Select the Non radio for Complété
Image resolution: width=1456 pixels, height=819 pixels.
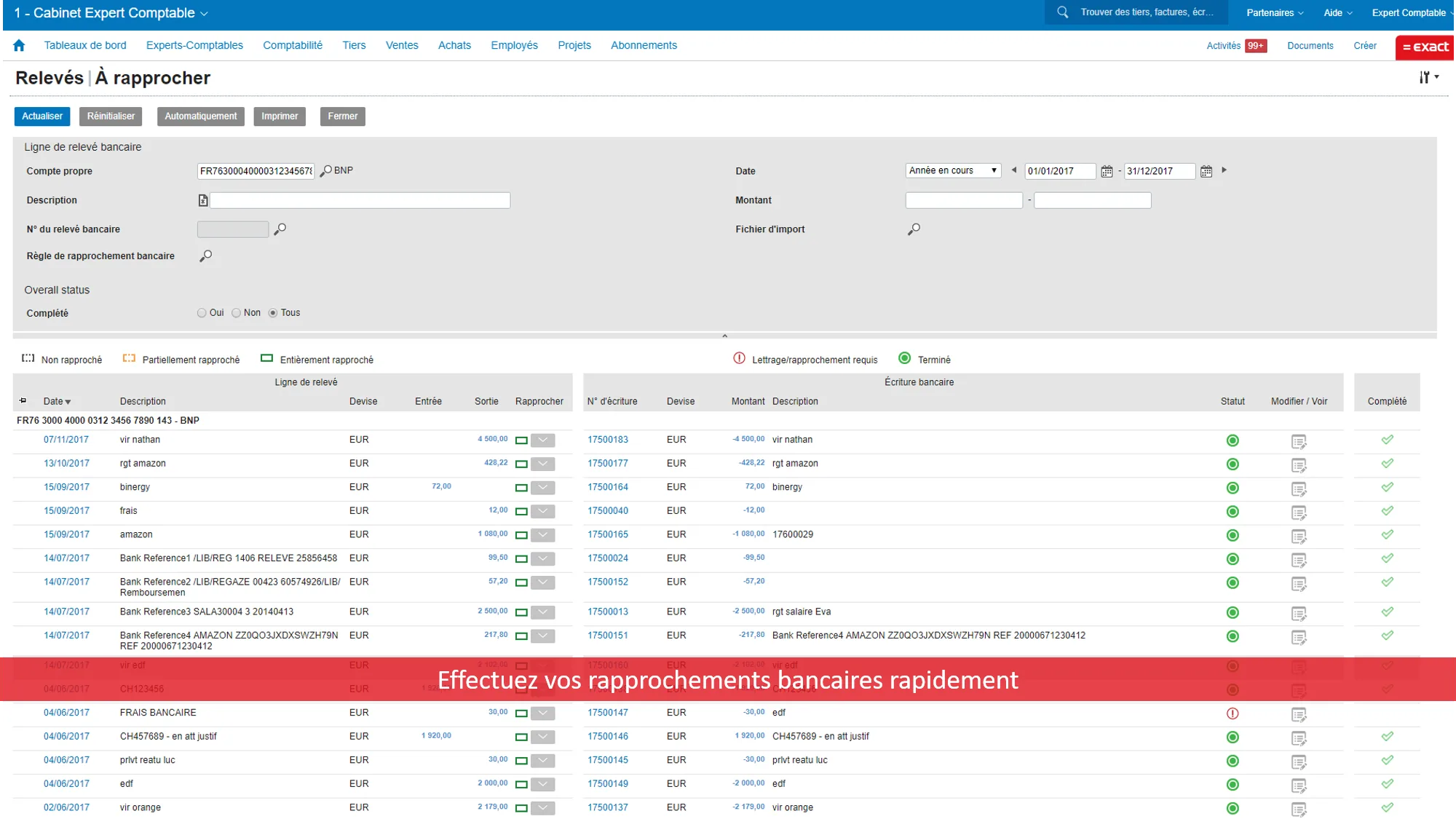pyautogui.click(x=236, y=313)
